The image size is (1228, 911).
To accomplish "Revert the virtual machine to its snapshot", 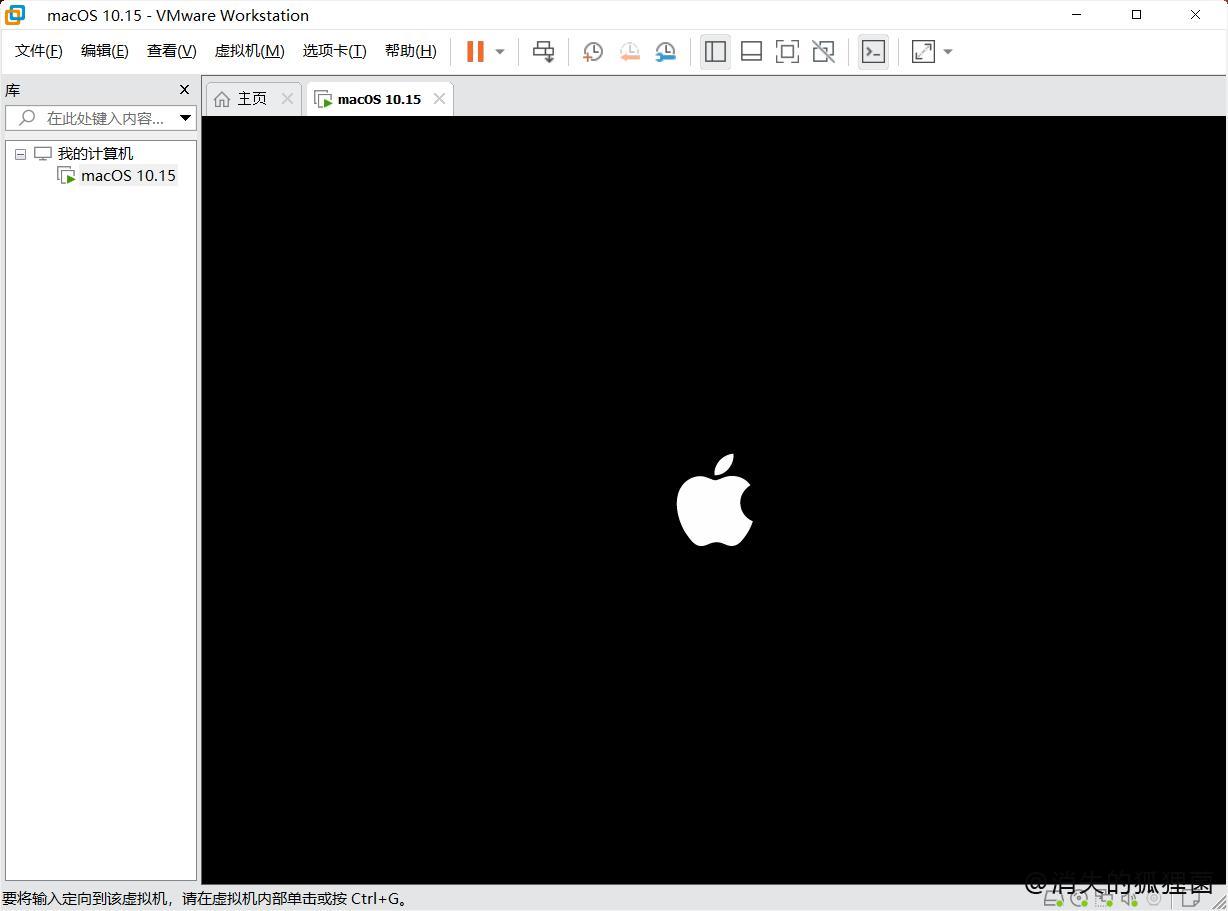I will (629, 52).
